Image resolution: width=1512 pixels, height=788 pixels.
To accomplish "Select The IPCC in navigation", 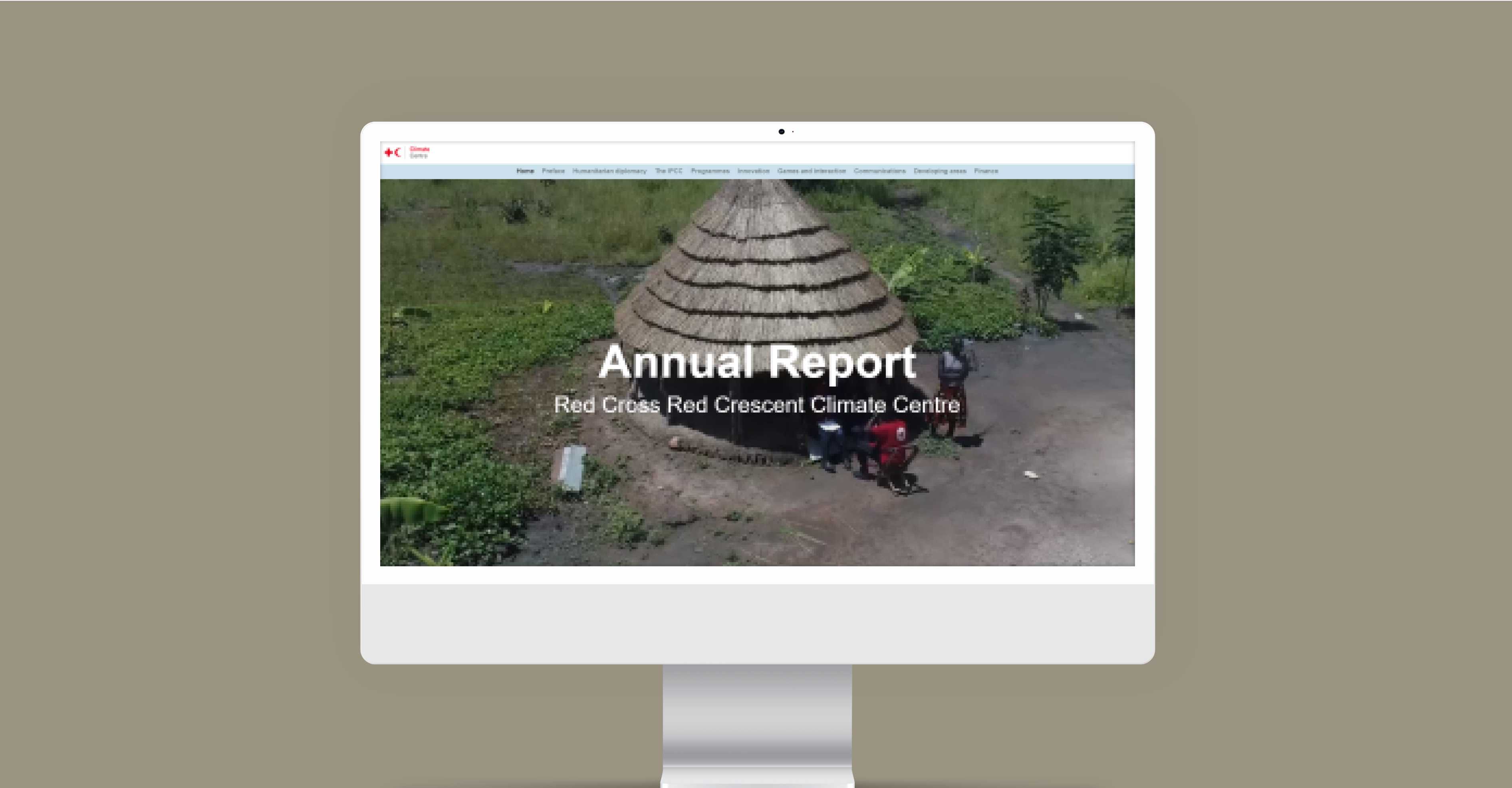I will 669,171.
